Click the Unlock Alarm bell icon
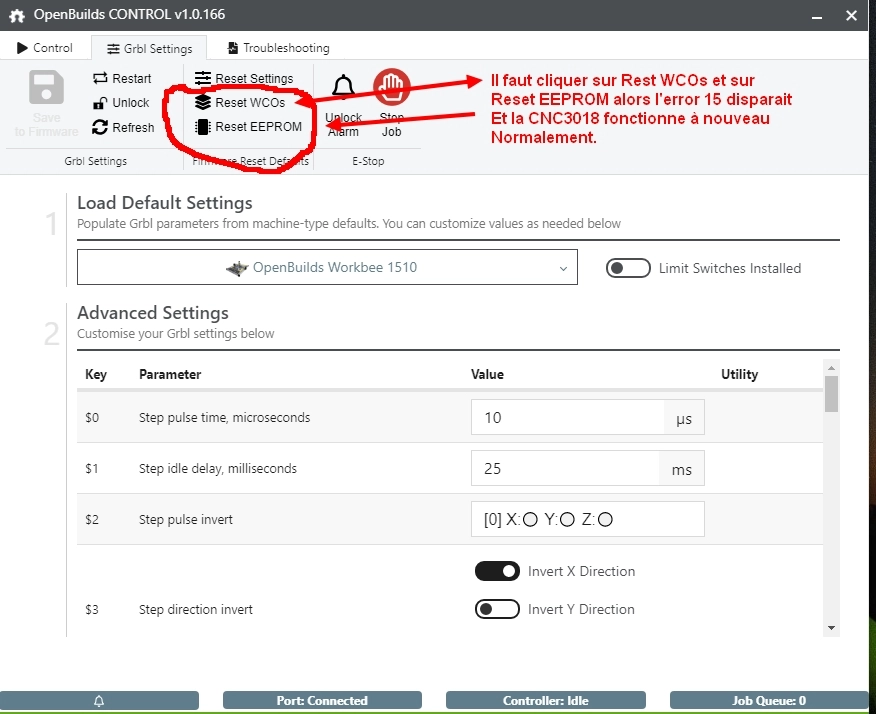Image resolution: width=876 pixels, height=714 pixels. tap(344, 87)
